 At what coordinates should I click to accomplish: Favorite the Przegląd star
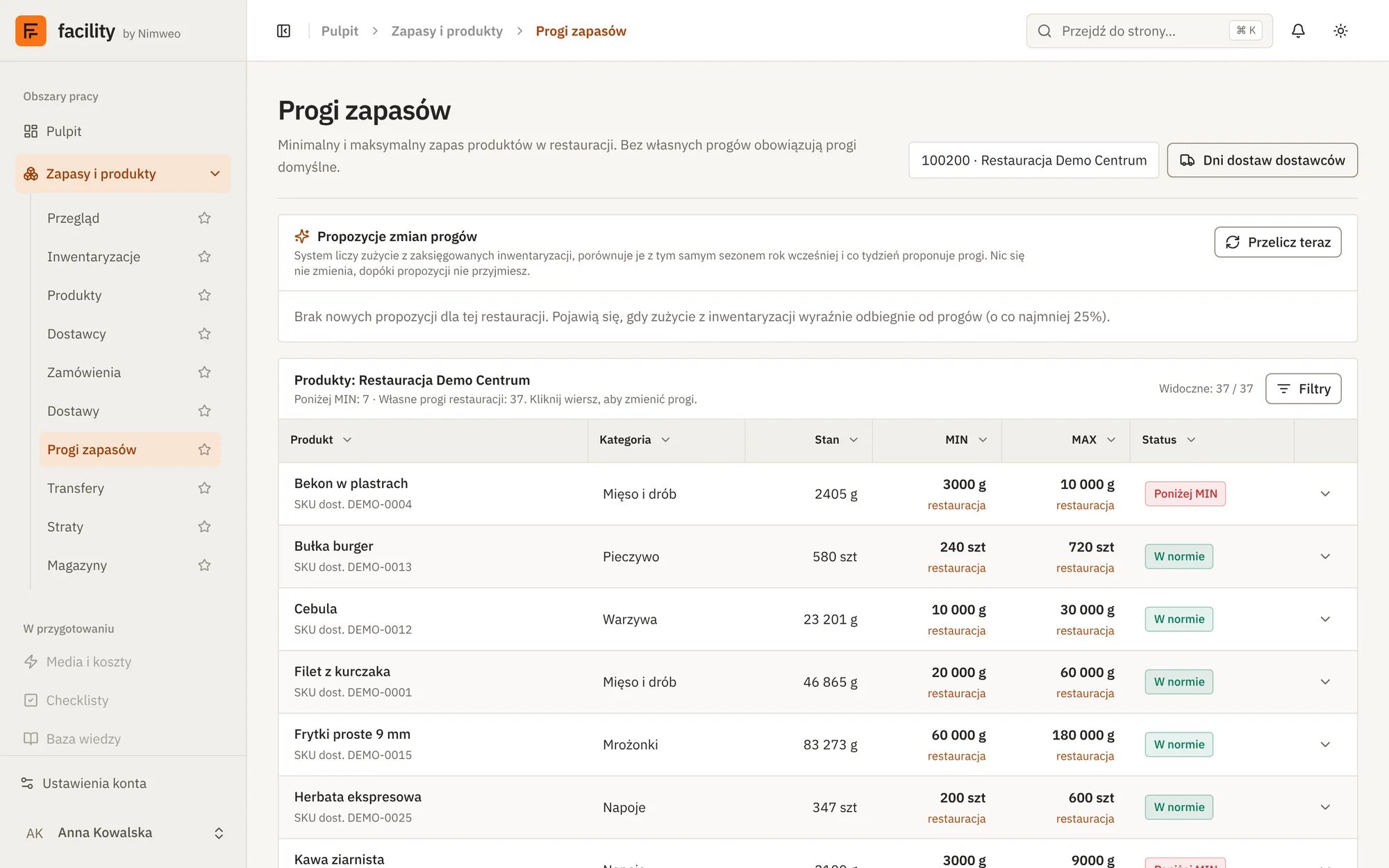pos(204,218)
